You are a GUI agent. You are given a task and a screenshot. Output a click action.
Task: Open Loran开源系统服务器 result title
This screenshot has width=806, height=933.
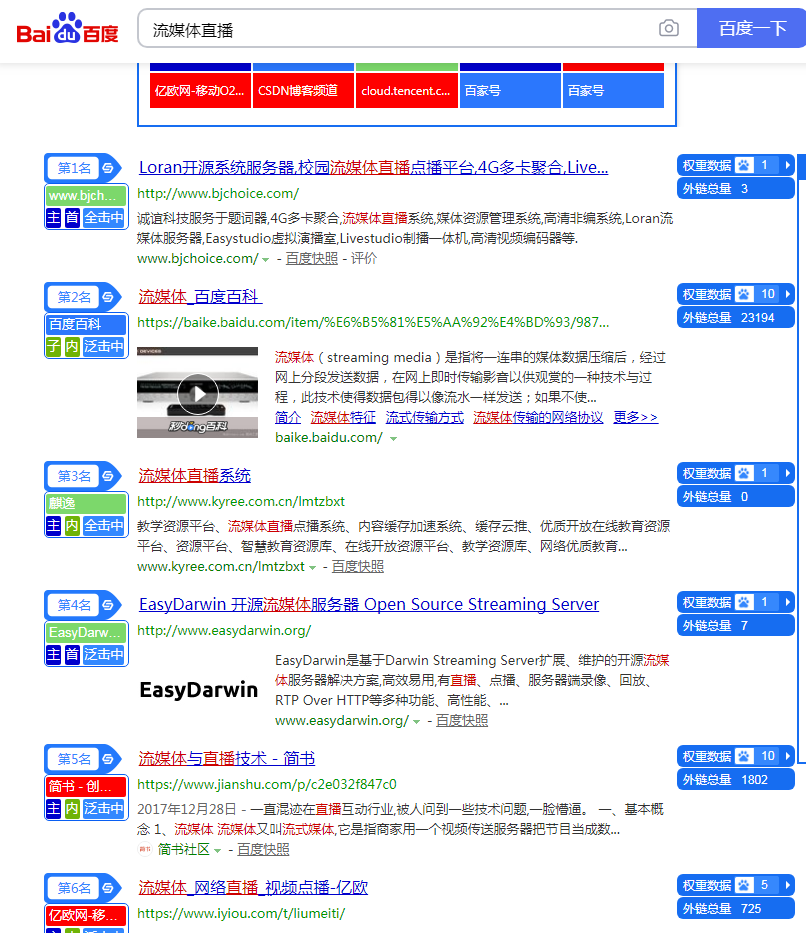tap(373, 168)
